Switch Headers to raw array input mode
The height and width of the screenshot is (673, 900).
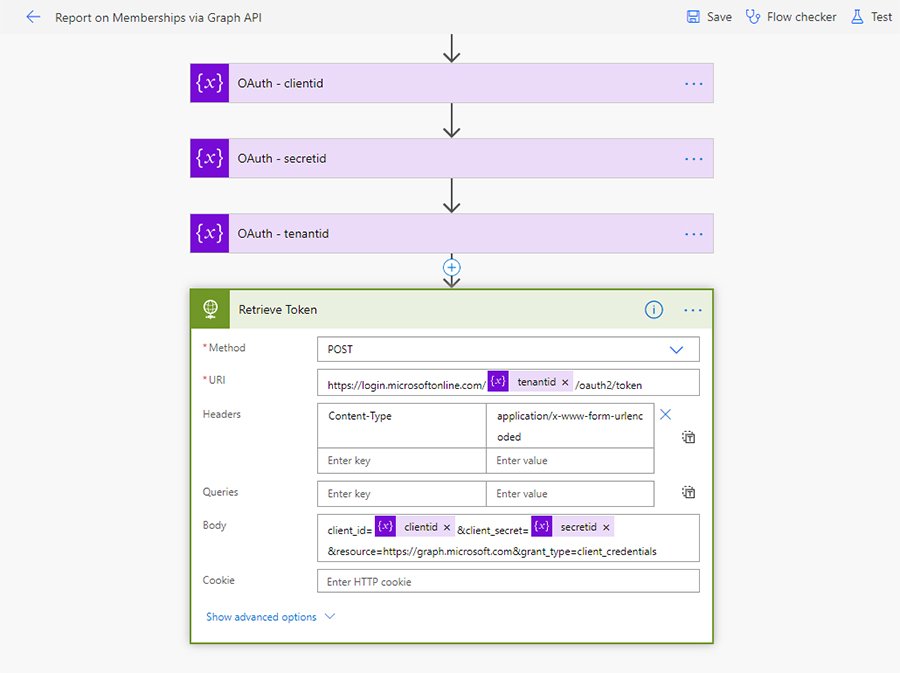point(686,437)
